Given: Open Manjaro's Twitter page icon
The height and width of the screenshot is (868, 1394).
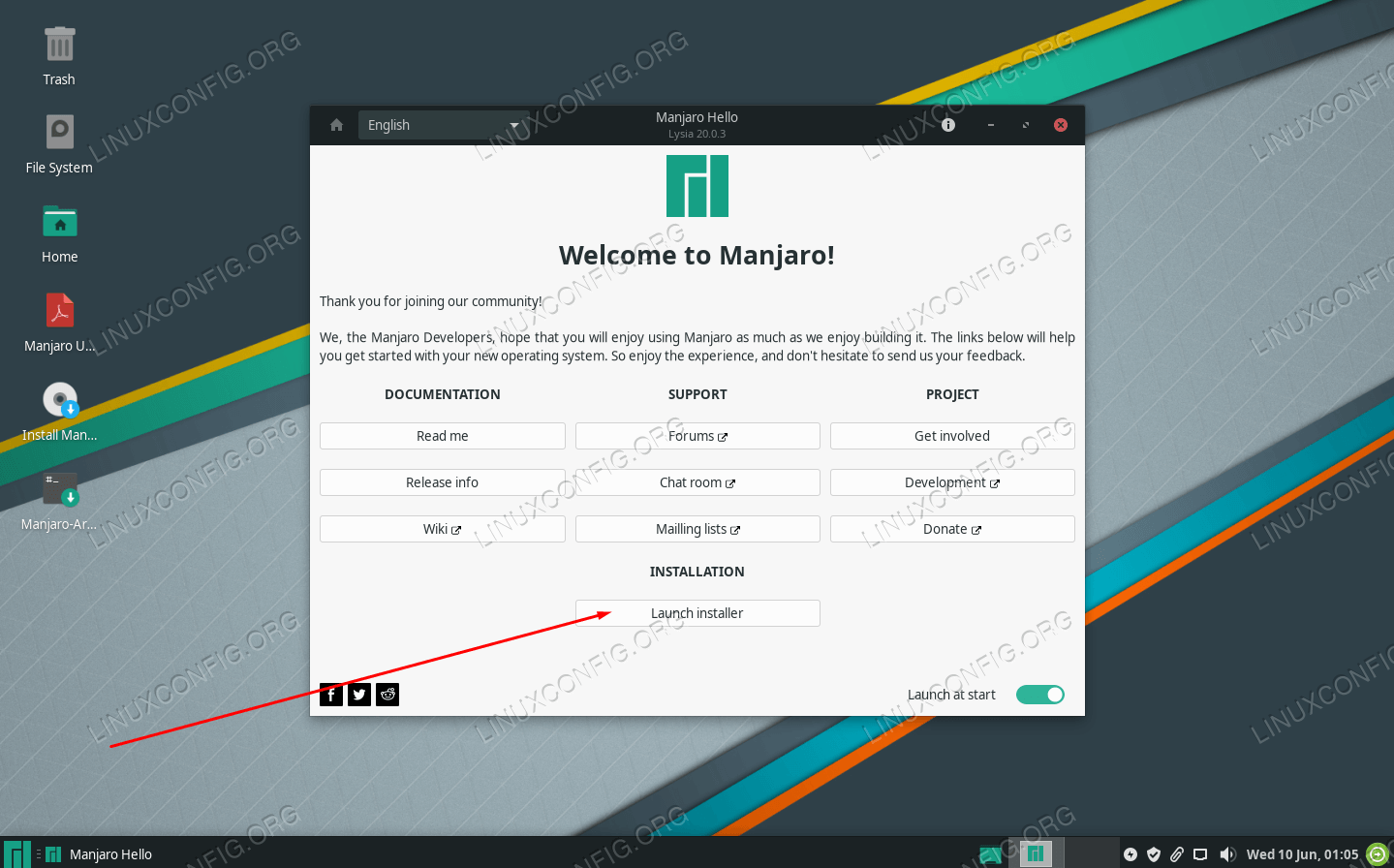Looking at the screenshot, I should tap(359, 695).
